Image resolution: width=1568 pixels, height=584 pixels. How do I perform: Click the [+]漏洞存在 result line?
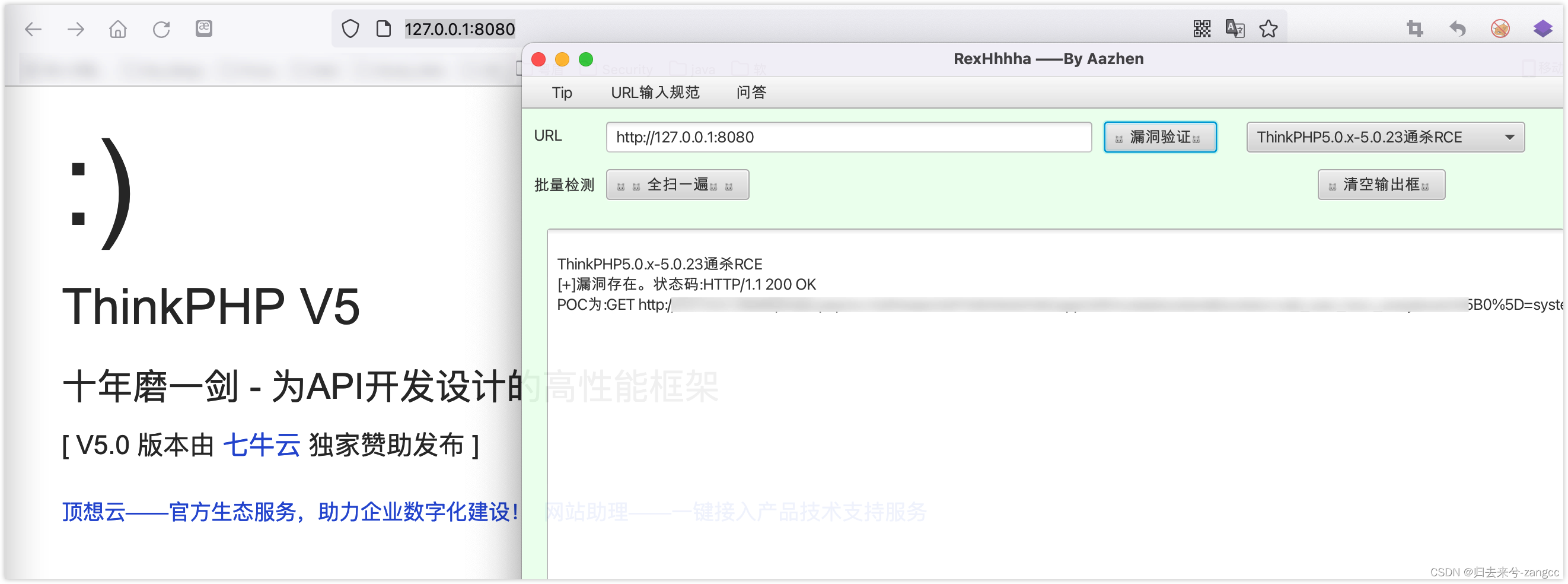click(x=686, y=284)
